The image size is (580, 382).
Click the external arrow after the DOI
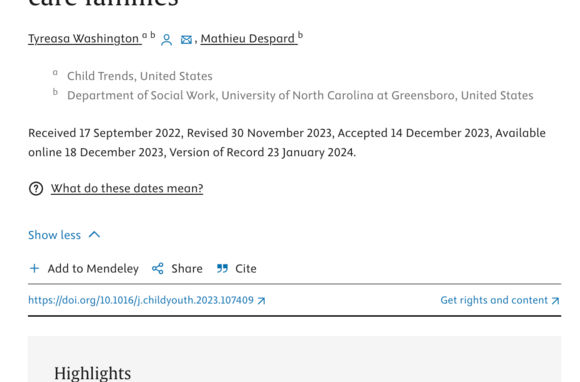pos(262,301)
